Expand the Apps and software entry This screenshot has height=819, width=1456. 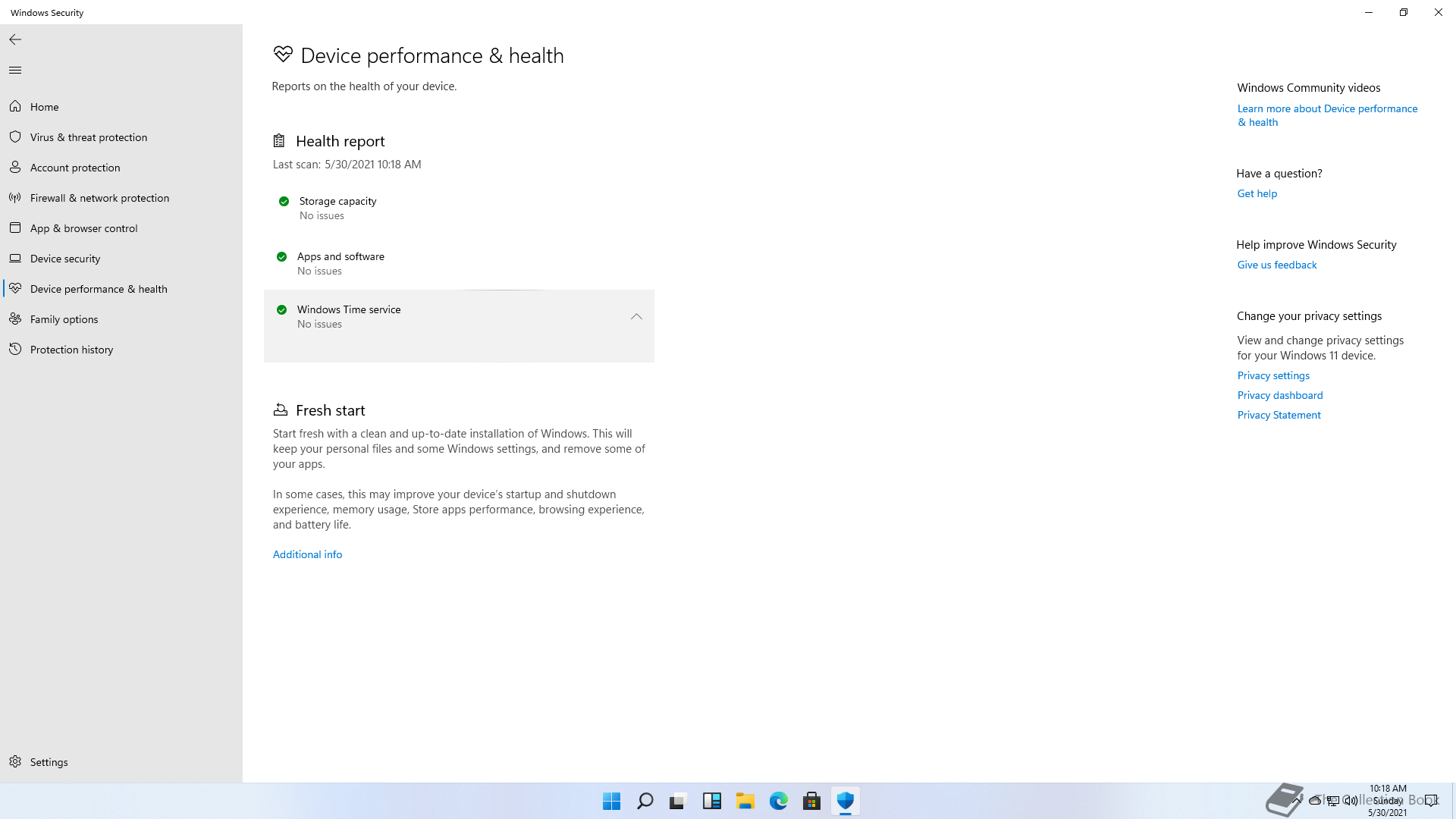340,256
